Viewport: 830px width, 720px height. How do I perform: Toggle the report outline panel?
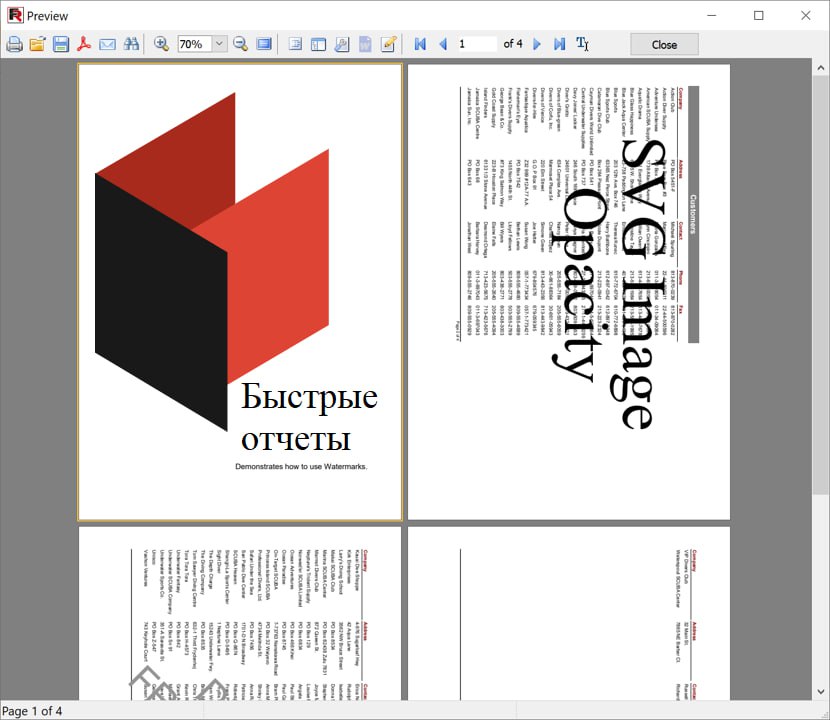(295, 44)
